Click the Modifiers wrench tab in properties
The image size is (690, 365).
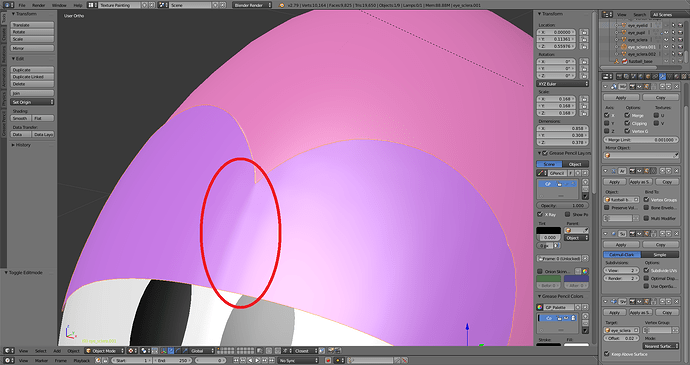(x=662, y=77)
